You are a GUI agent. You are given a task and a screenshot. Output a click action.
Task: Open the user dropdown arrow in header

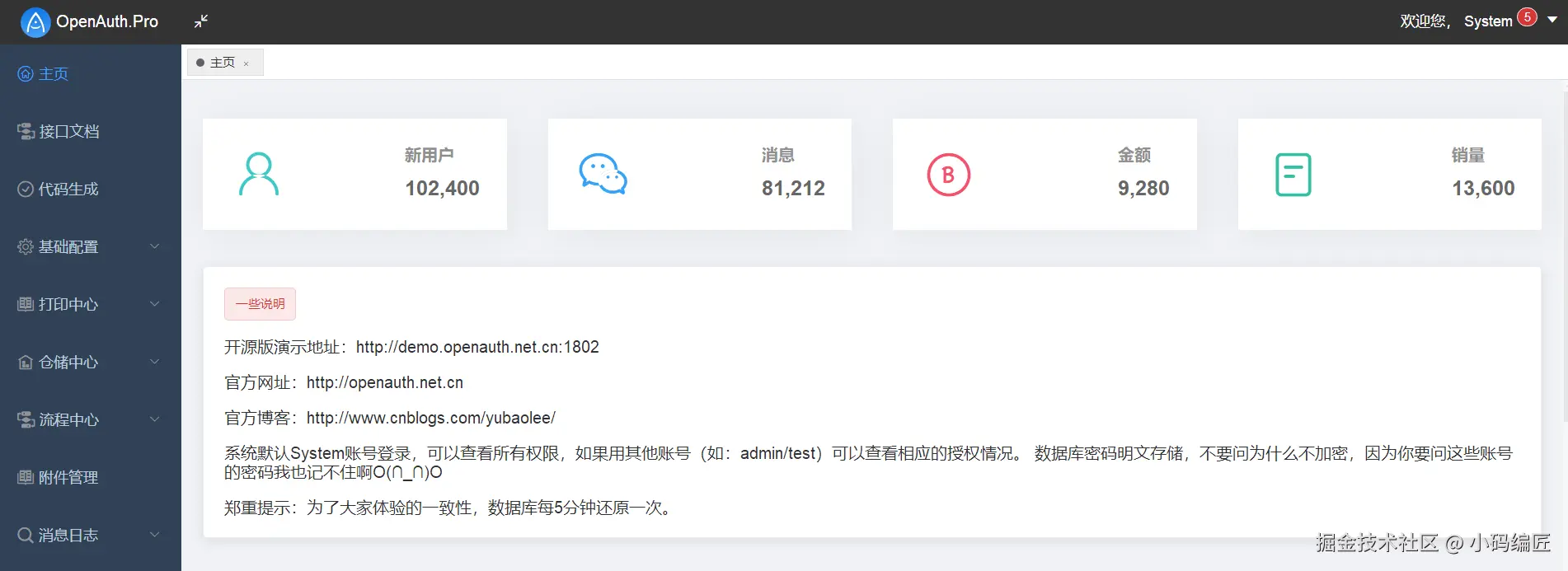[x=1552, y=19]
